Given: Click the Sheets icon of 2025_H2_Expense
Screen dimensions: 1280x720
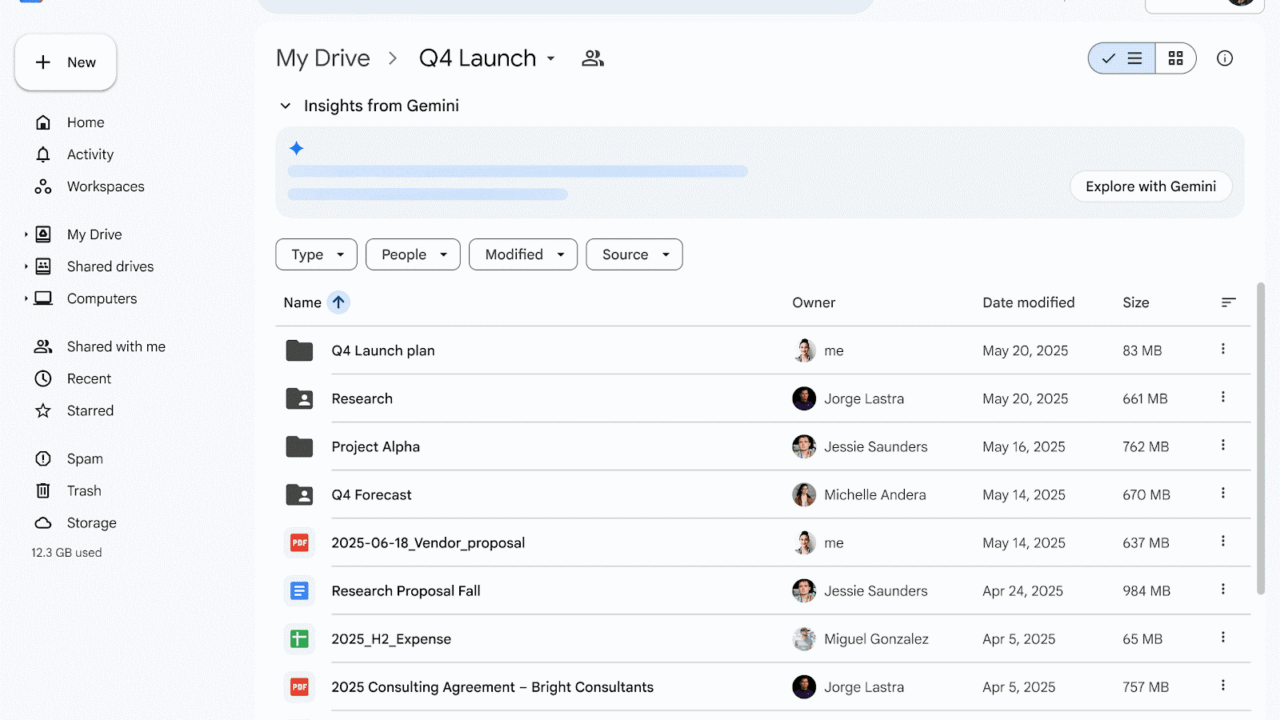Looking at the screenshot, I should (299, 638).
